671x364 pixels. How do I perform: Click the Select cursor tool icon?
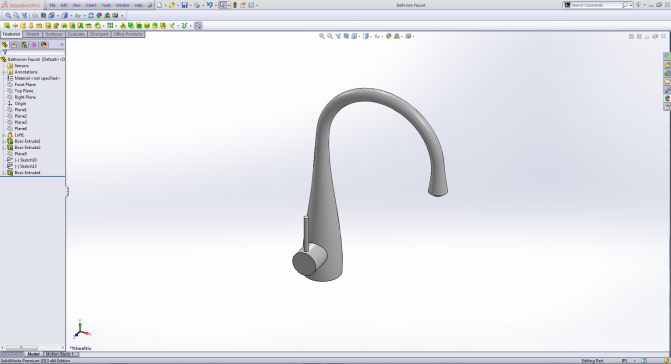222,5
